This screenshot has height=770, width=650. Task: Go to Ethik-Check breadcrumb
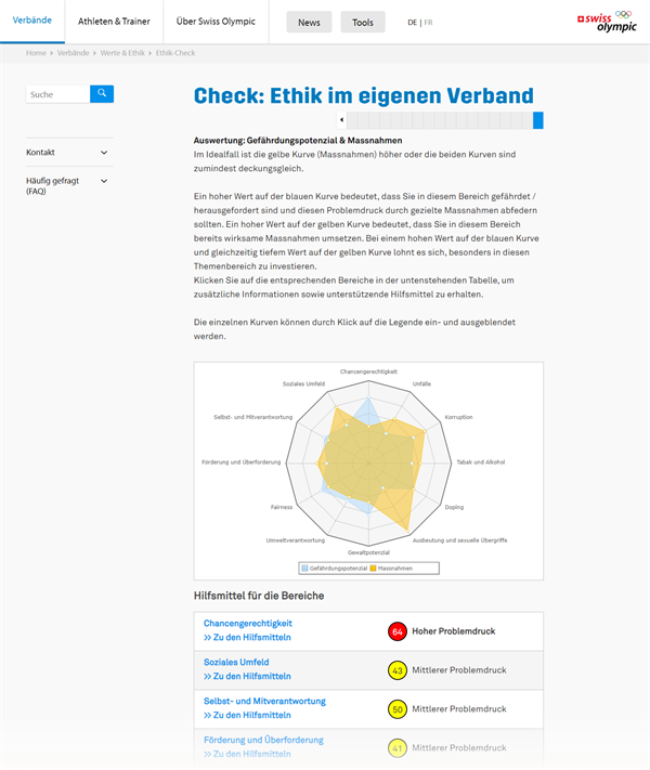coord(175,53)
